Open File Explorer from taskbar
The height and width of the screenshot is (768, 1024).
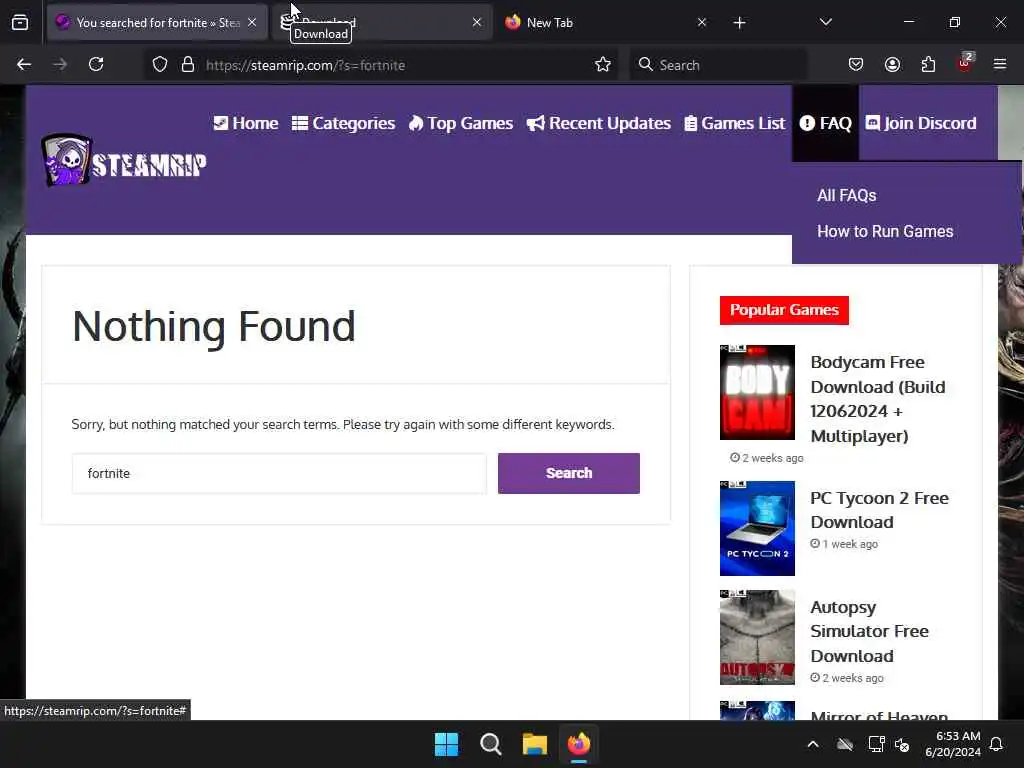click(x=534, y=744)
